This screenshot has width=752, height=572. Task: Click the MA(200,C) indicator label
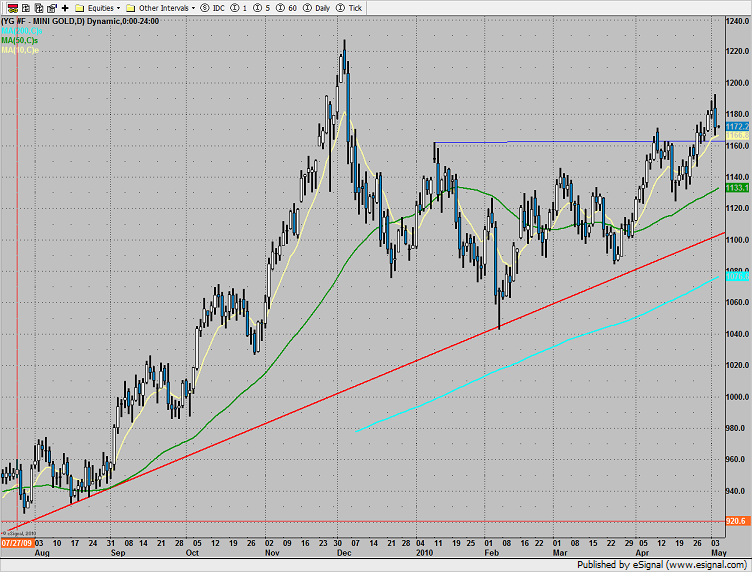(x=20, y=29)
